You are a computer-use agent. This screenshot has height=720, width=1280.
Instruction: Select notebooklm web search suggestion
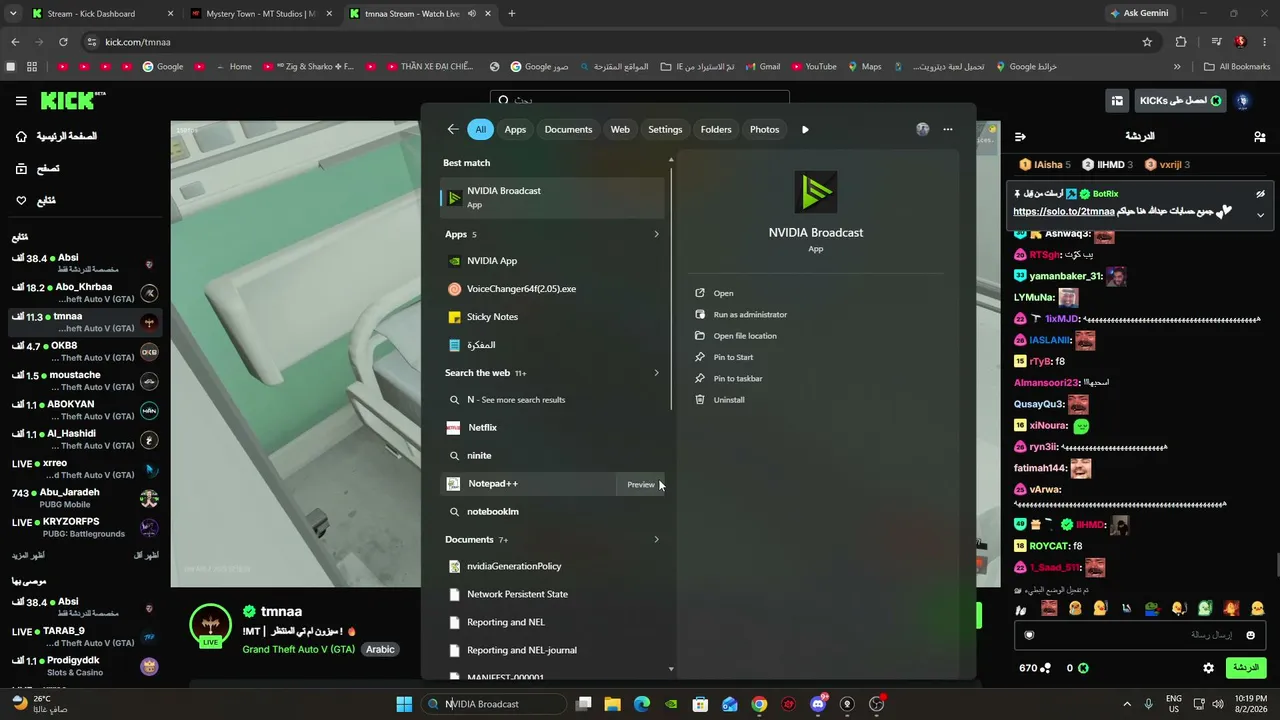point(553,512)
